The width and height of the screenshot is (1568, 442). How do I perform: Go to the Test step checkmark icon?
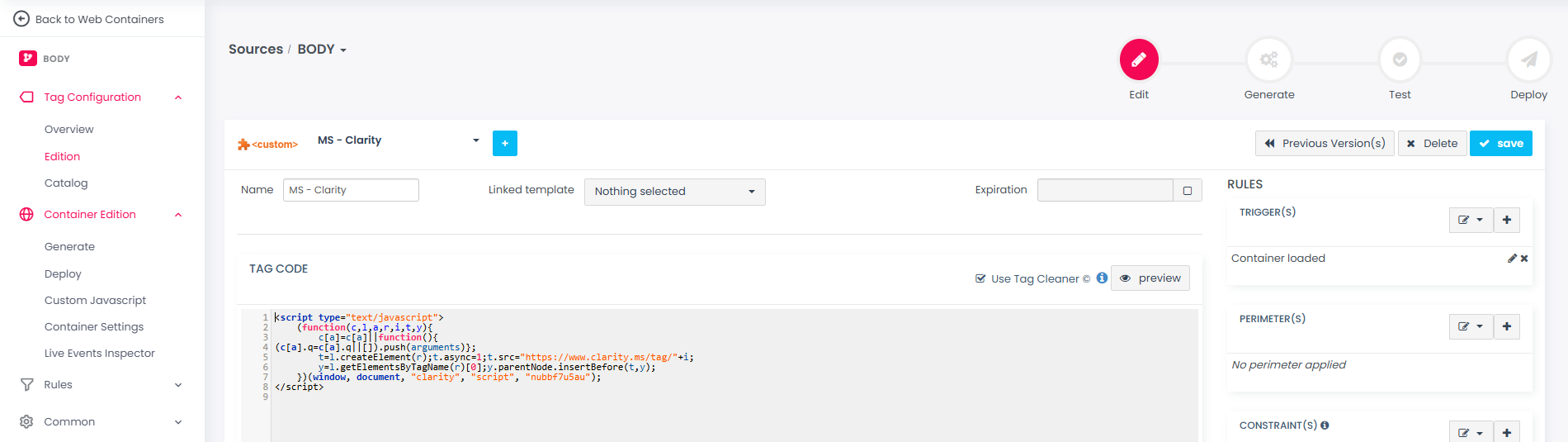1400,59
